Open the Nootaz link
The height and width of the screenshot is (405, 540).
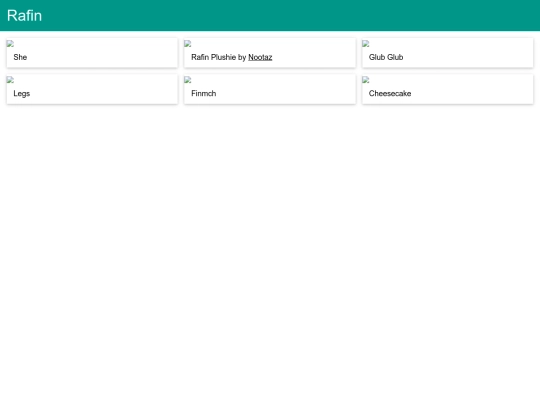point(260,57)
